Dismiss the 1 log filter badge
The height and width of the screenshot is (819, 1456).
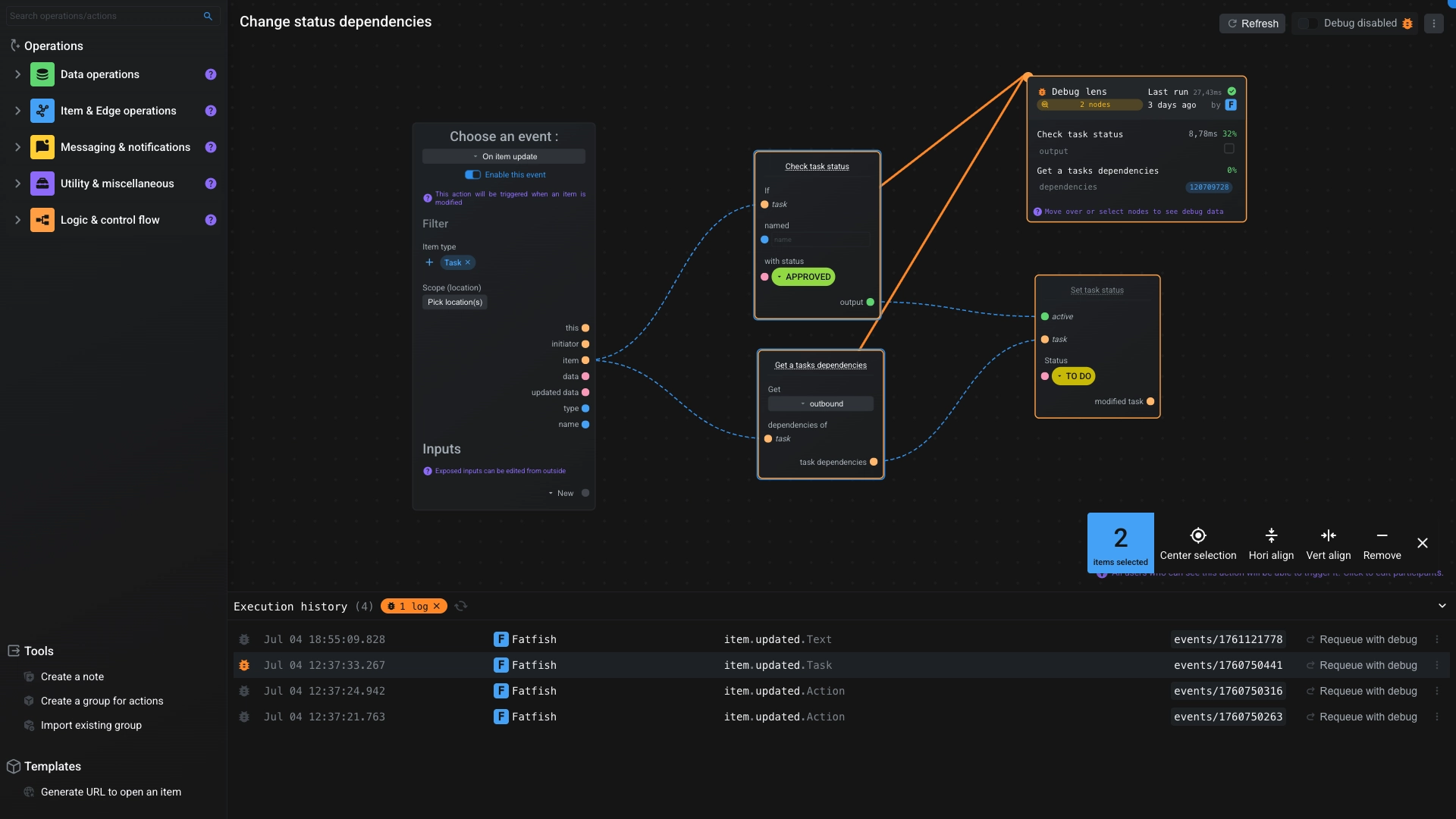(x=437, y=606)
